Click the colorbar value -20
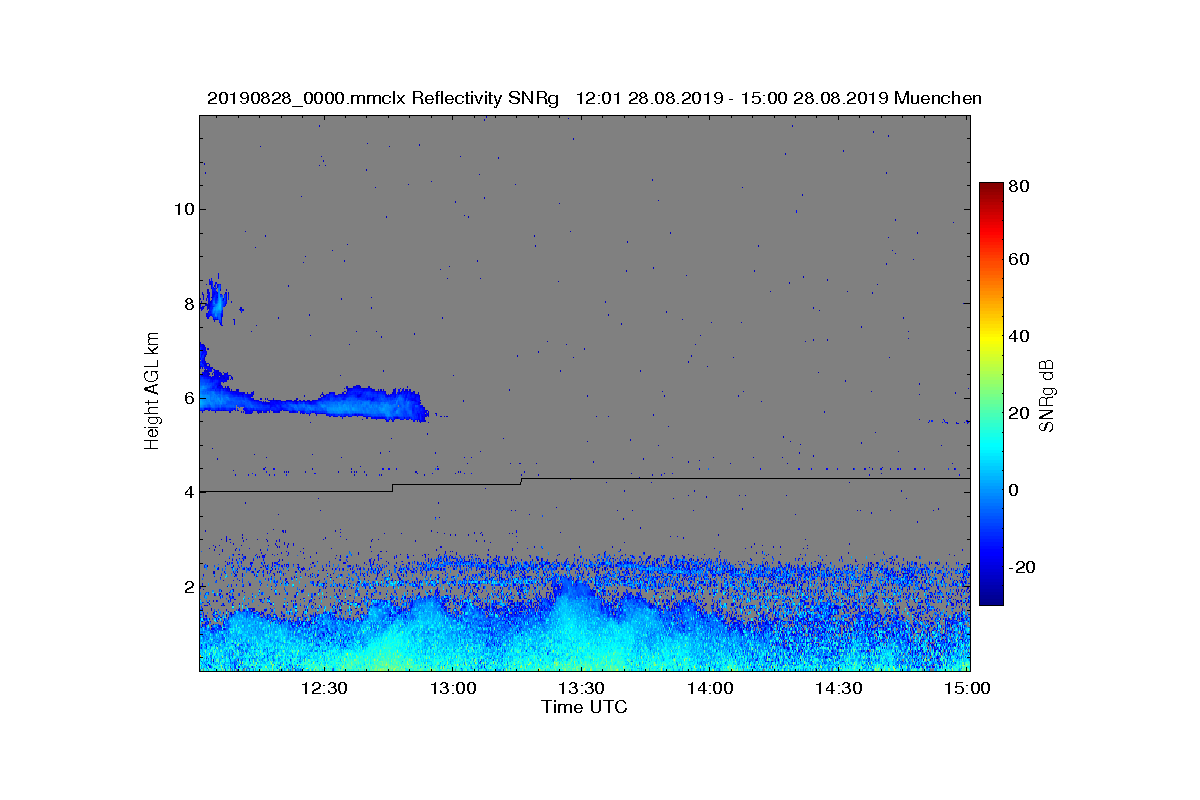 point(1022,567)
